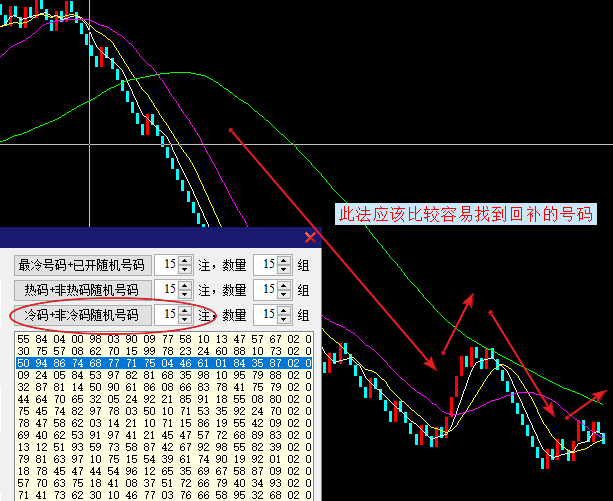
Task: Click the 注 number field in 最冷号码 row
Action: (x=169, y=265)
